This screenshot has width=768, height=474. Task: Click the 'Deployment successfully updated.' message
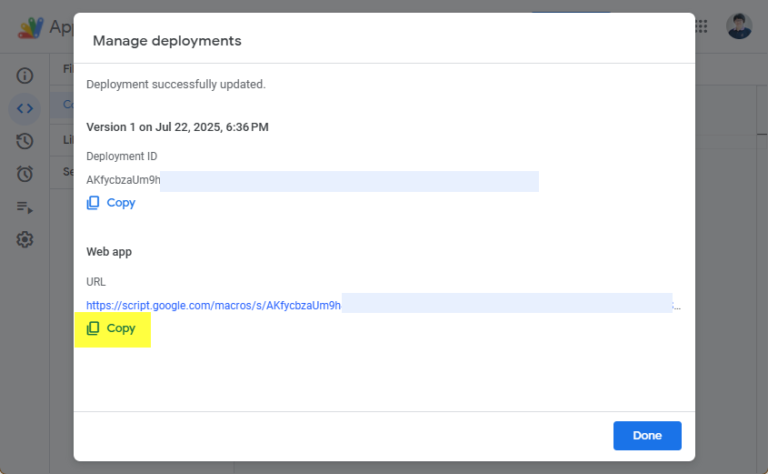pyautogui.click(x=176, y=84)
